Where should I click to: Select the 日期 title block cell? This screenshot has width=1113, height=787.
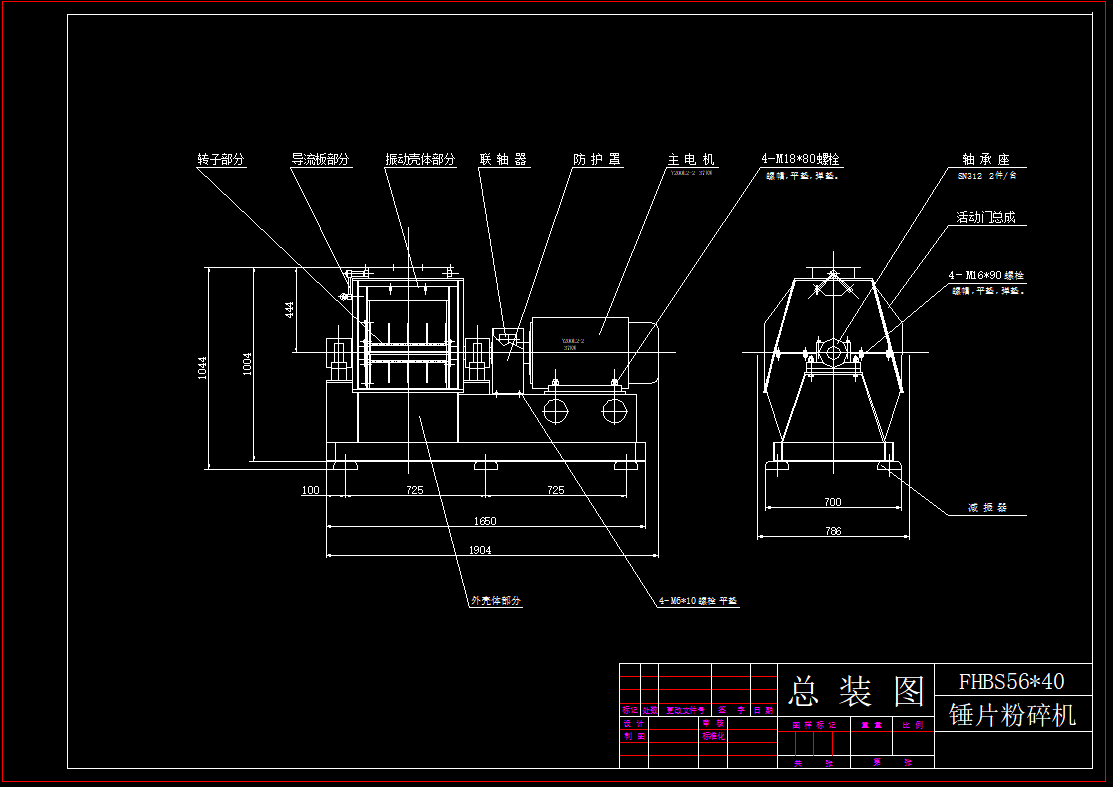coord(764,710)
